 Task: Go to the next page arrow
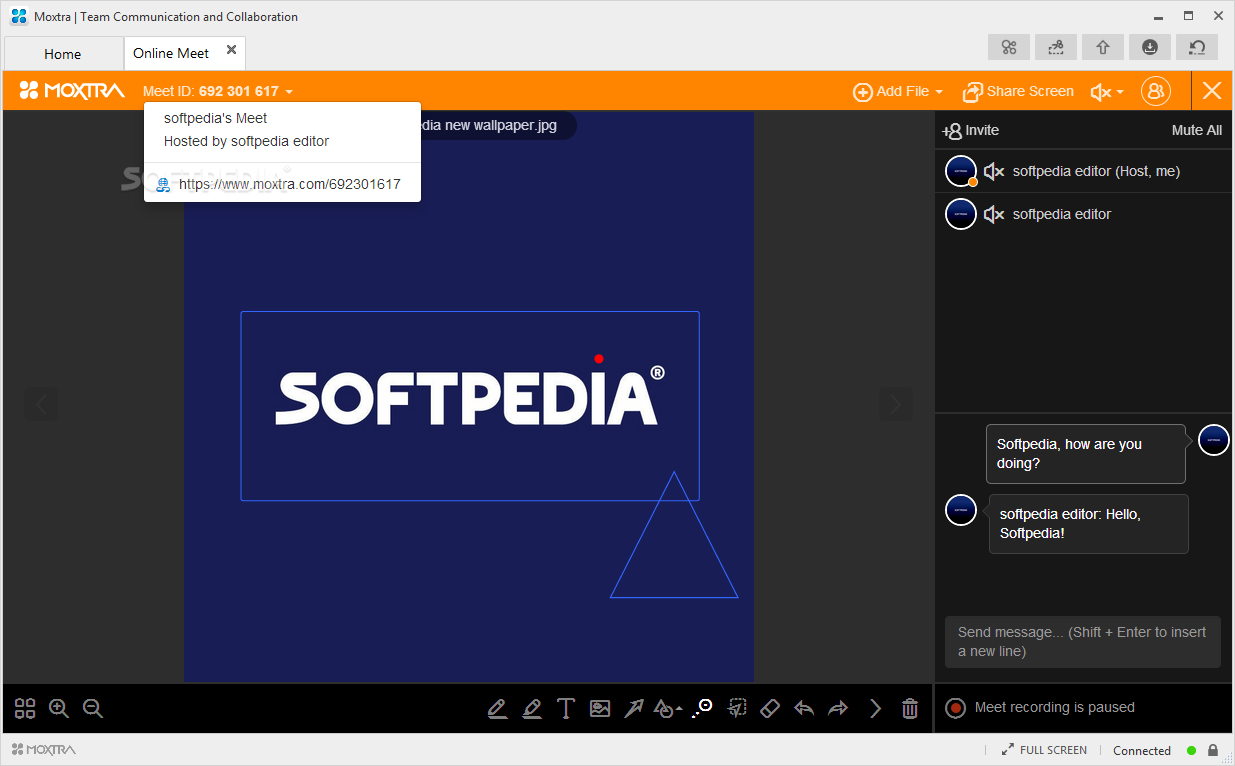click(896, 404)
